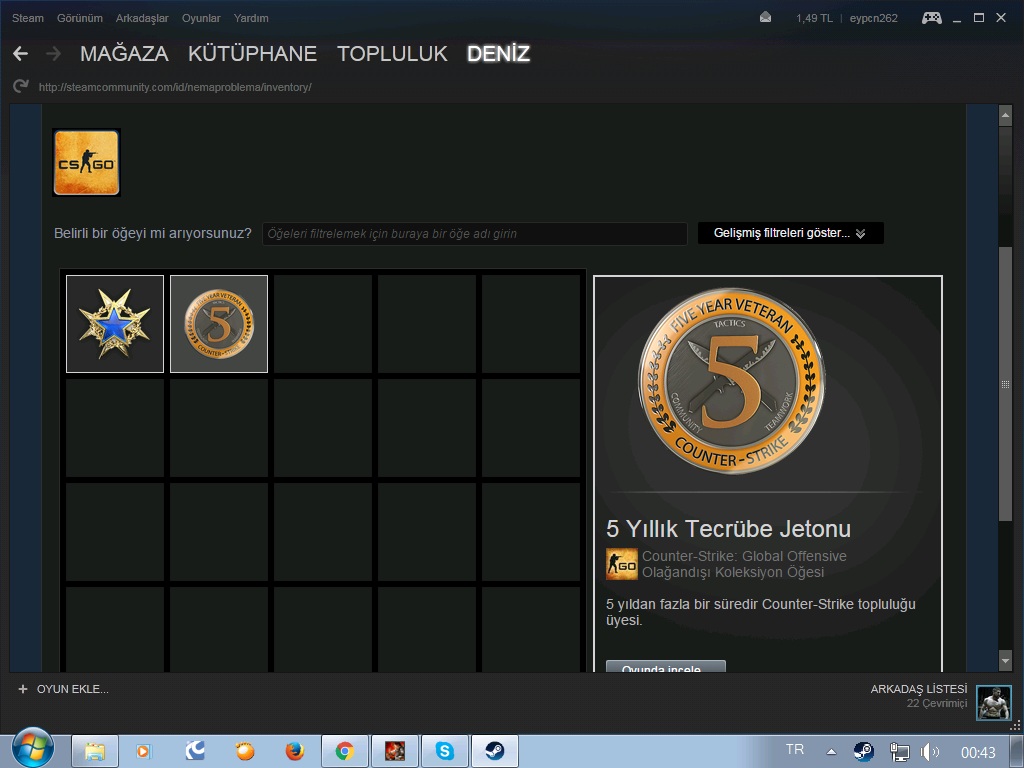
Task: Click the 5 Yıllık Tecrübe Jetonu title
Action: click(x=728, y=528)
